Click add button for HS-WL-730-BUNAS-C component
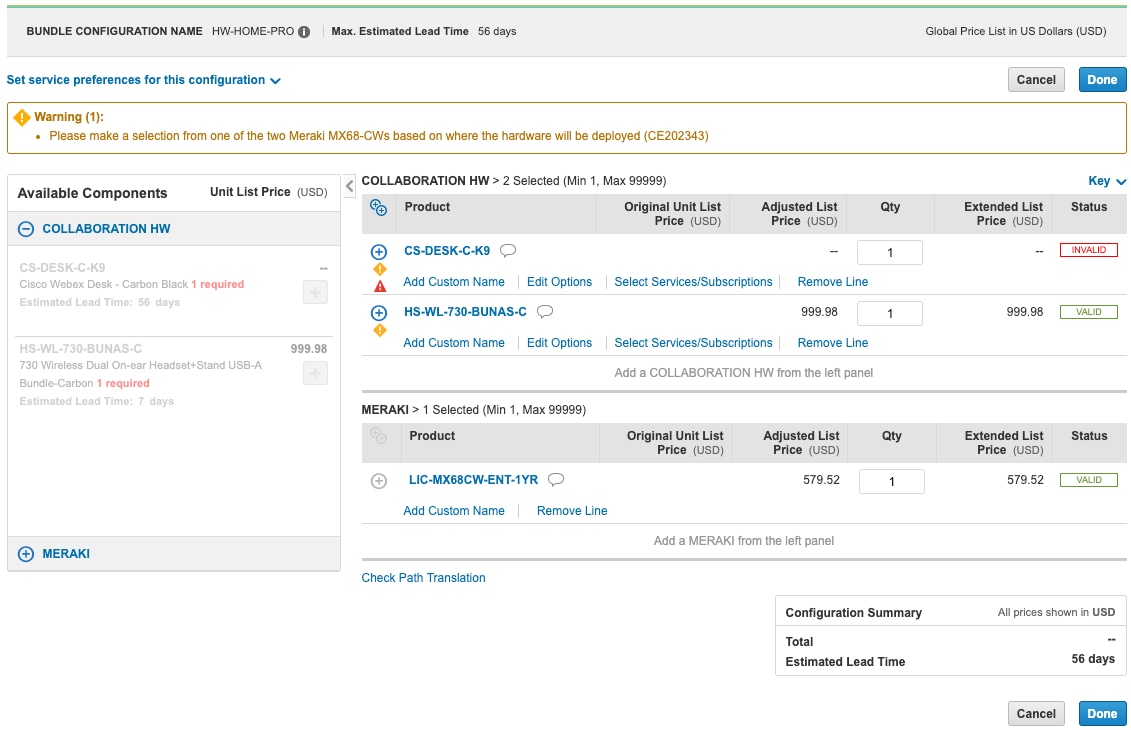Viewport: 1131px width, 730px height. [315, 373]
